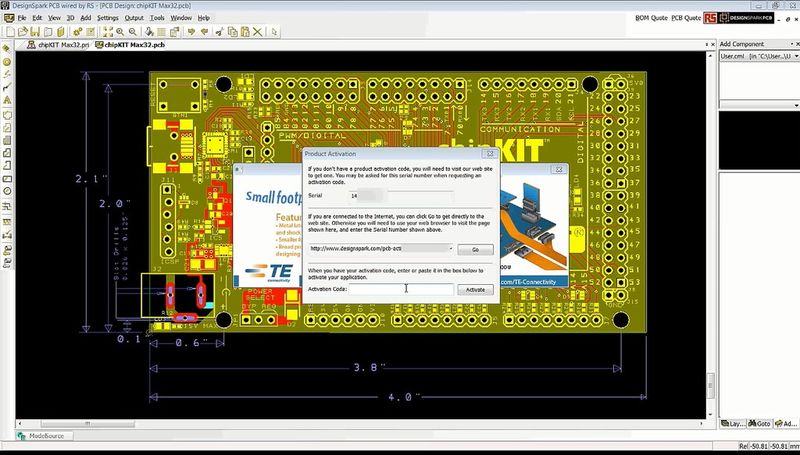Expand the designspark URL dropdown

450,249
